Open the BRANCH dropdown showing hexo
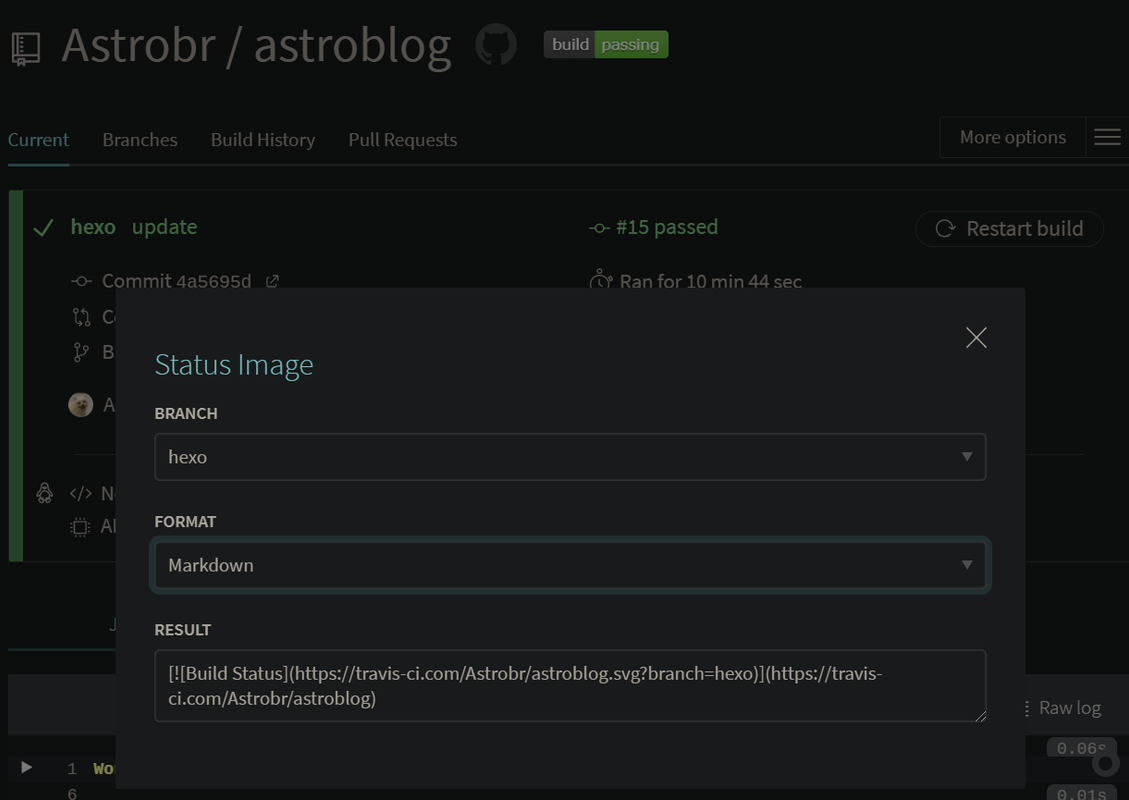The image size is (1129, 800). click(x=570, y=457)
